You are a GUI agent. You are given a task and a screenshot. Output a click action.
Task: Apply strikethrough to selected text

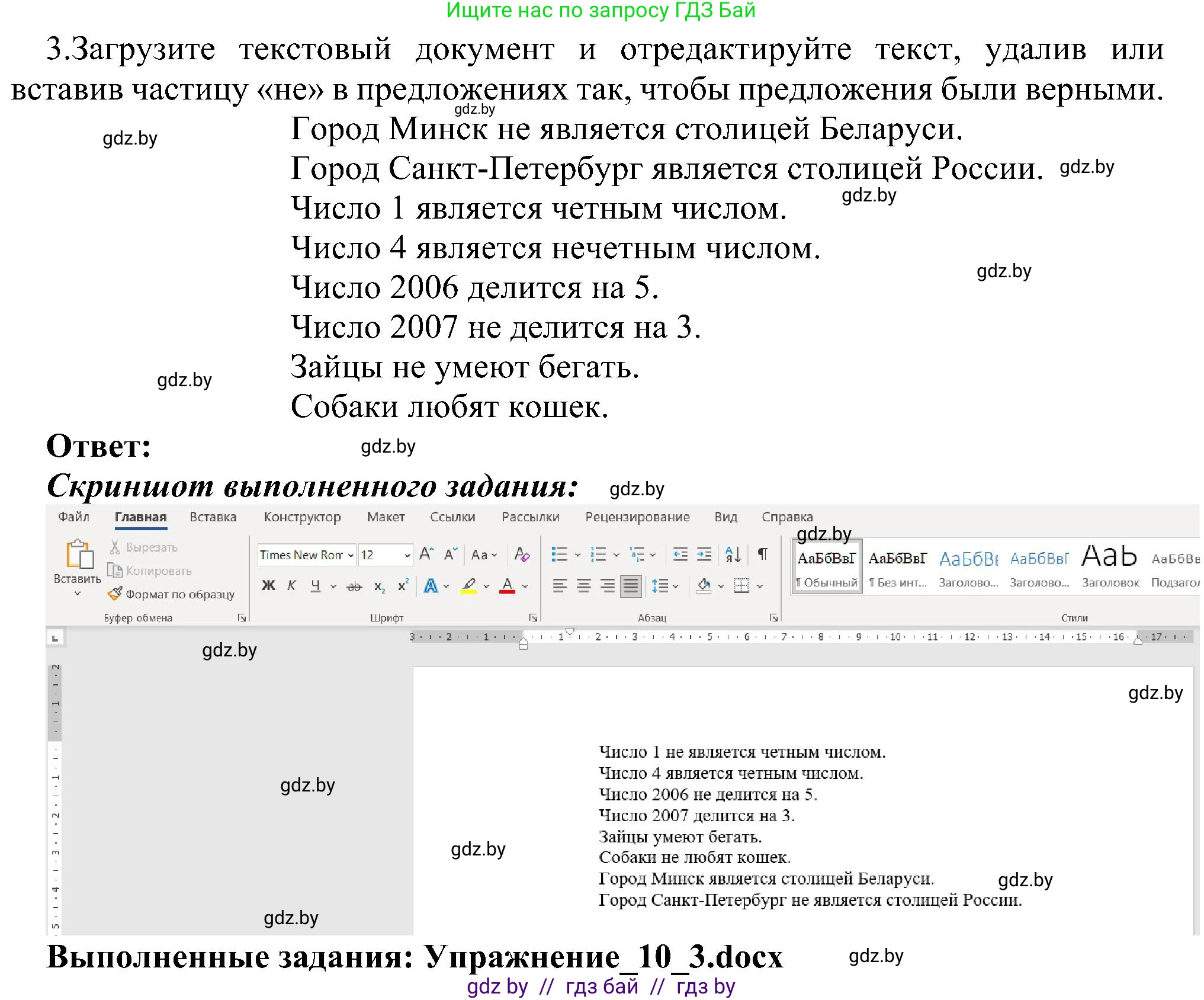(354, 586)
